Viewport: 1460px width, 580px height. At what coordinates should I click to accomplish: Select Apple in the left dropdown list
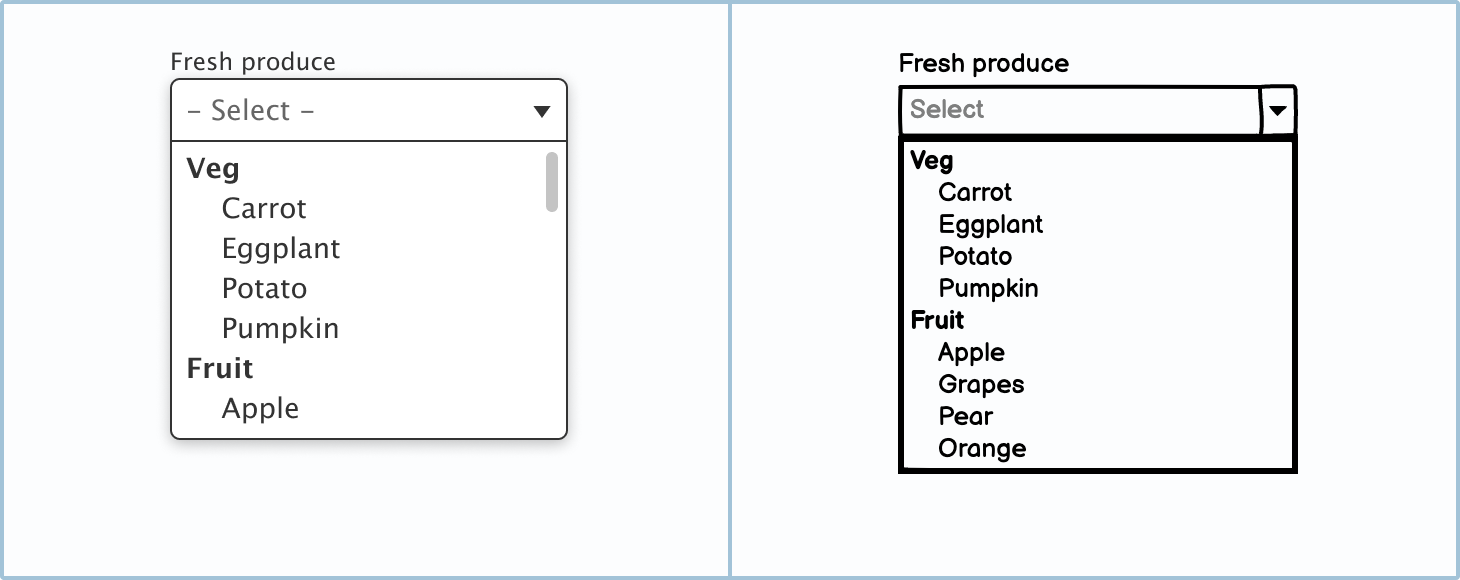click(259, 408)
